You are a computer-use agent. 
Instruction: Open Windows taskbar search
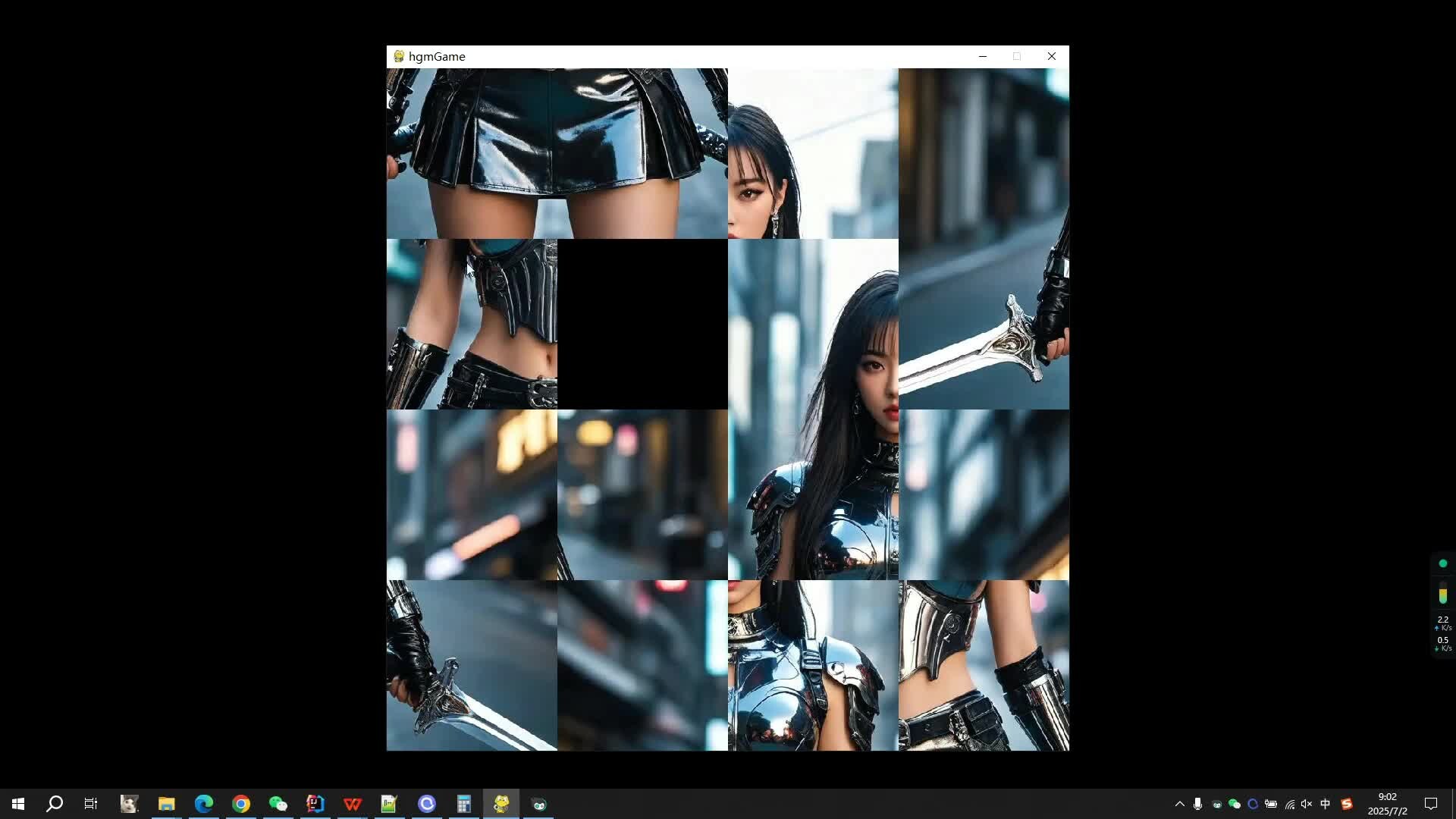55,804
